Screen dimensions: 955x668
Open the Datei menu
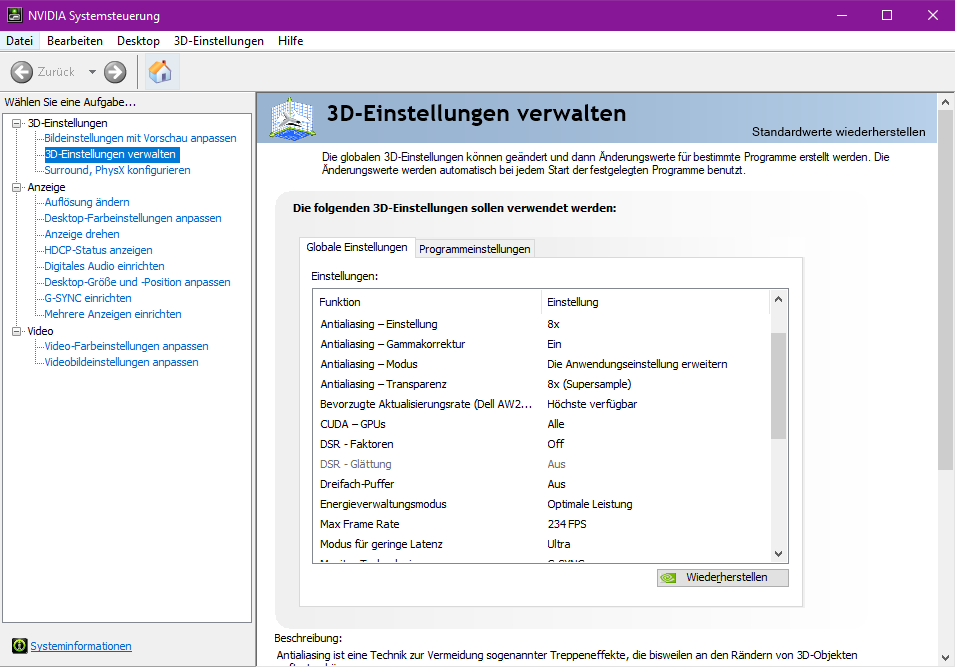coord(19,41)
